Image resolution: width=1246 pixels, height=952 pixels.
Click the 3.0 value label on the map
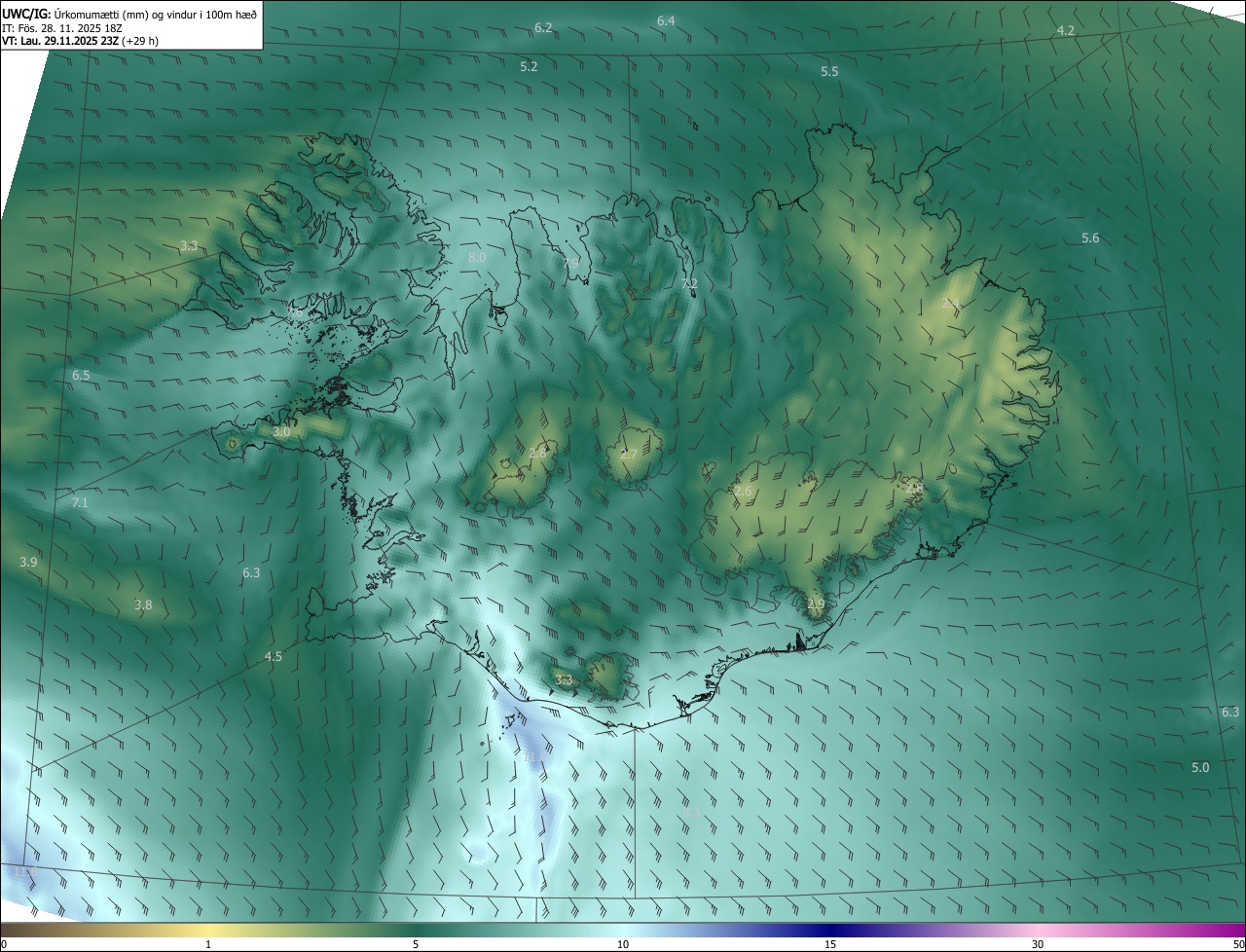(282, 432)
